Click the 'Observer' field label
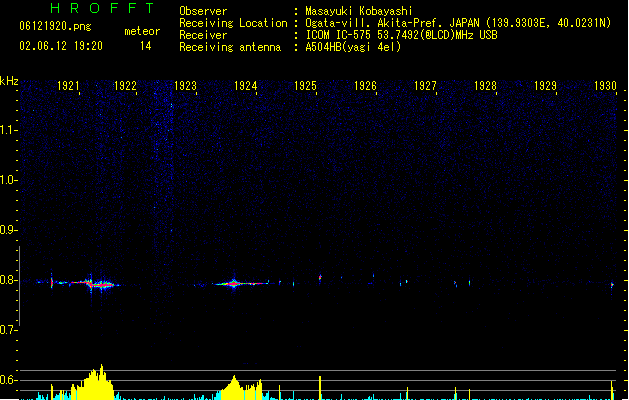This screenshot has width=629, height=400. pyautogui.click(x=203, y=11)
